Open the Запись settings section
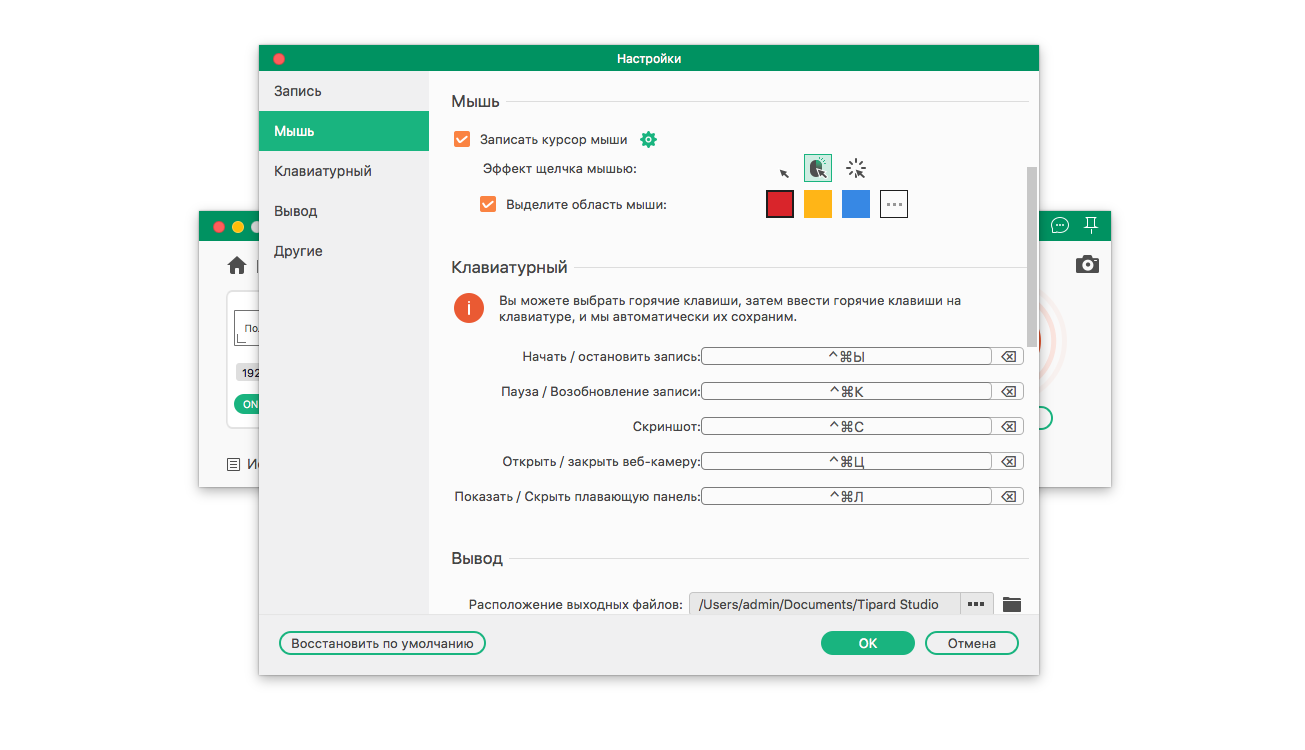 [298, 91]
